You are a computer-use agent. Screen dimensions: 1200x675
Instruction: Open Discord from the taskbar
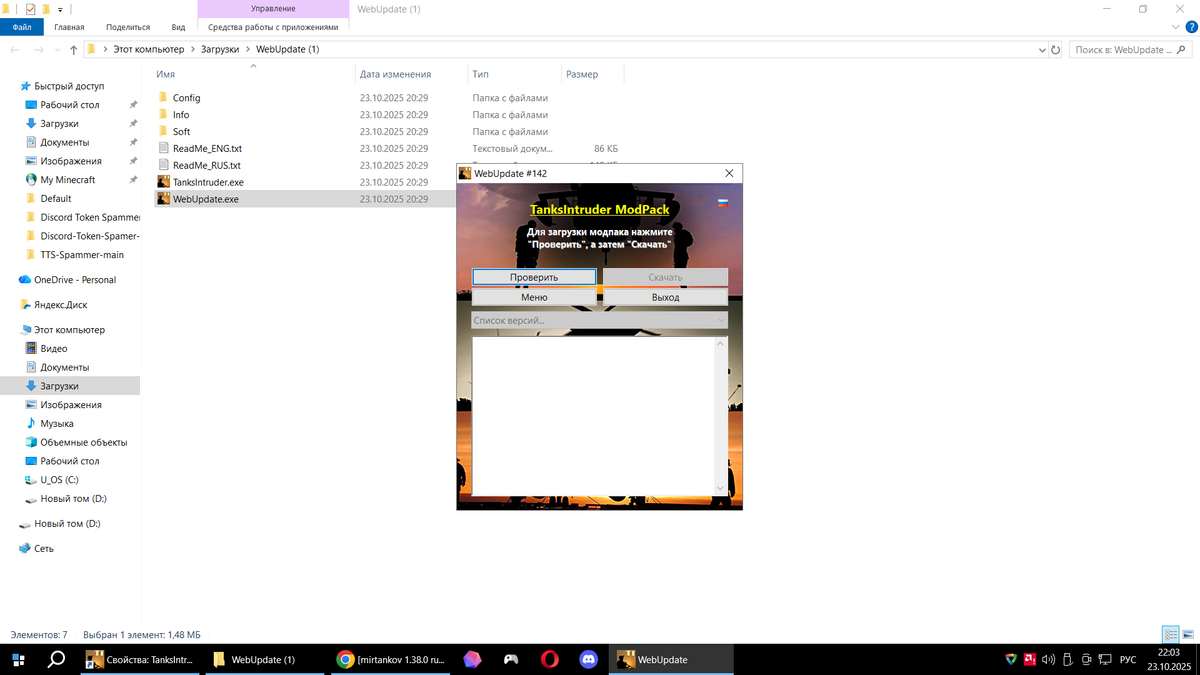(588, 659)
